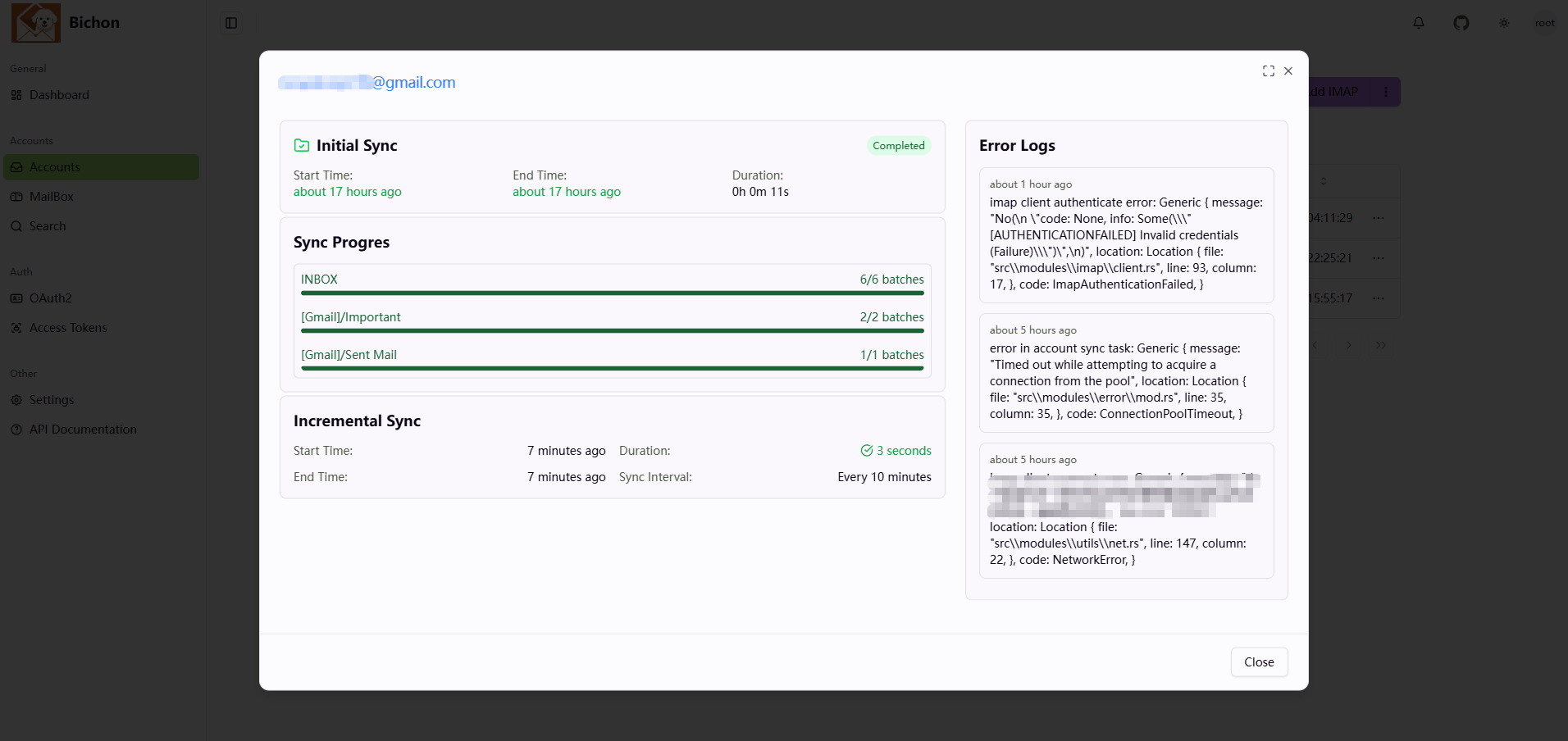Open API Documentation using the globe icon
1568x741 pixels.
16,429
